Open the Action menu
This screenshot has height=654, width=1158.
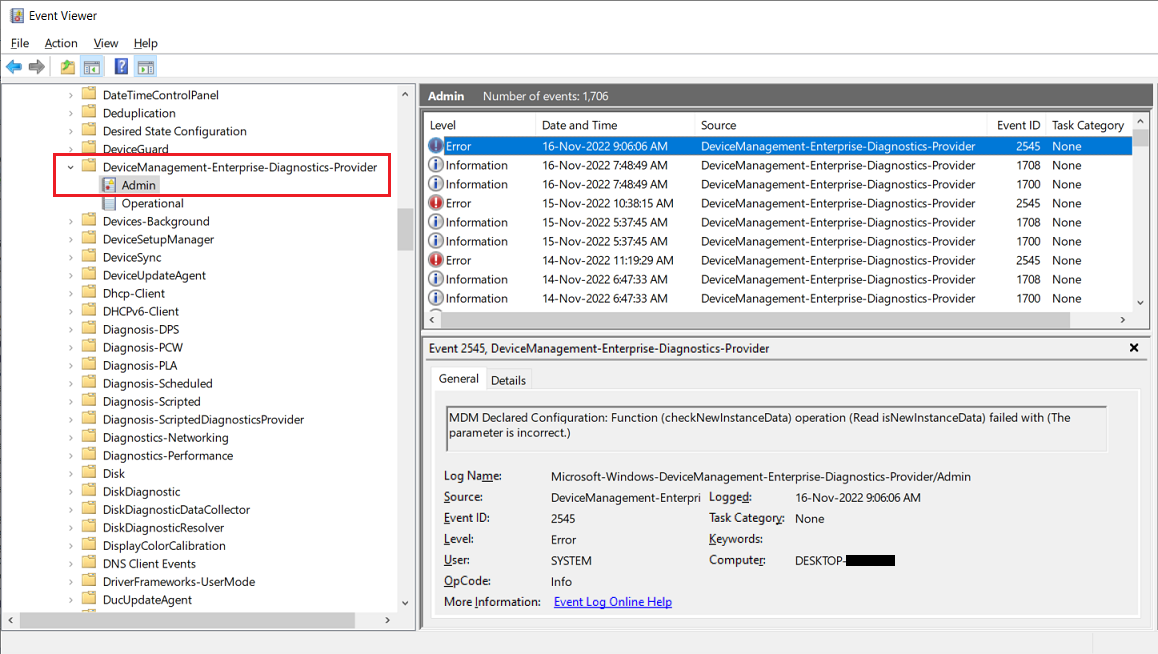(61, 43)
